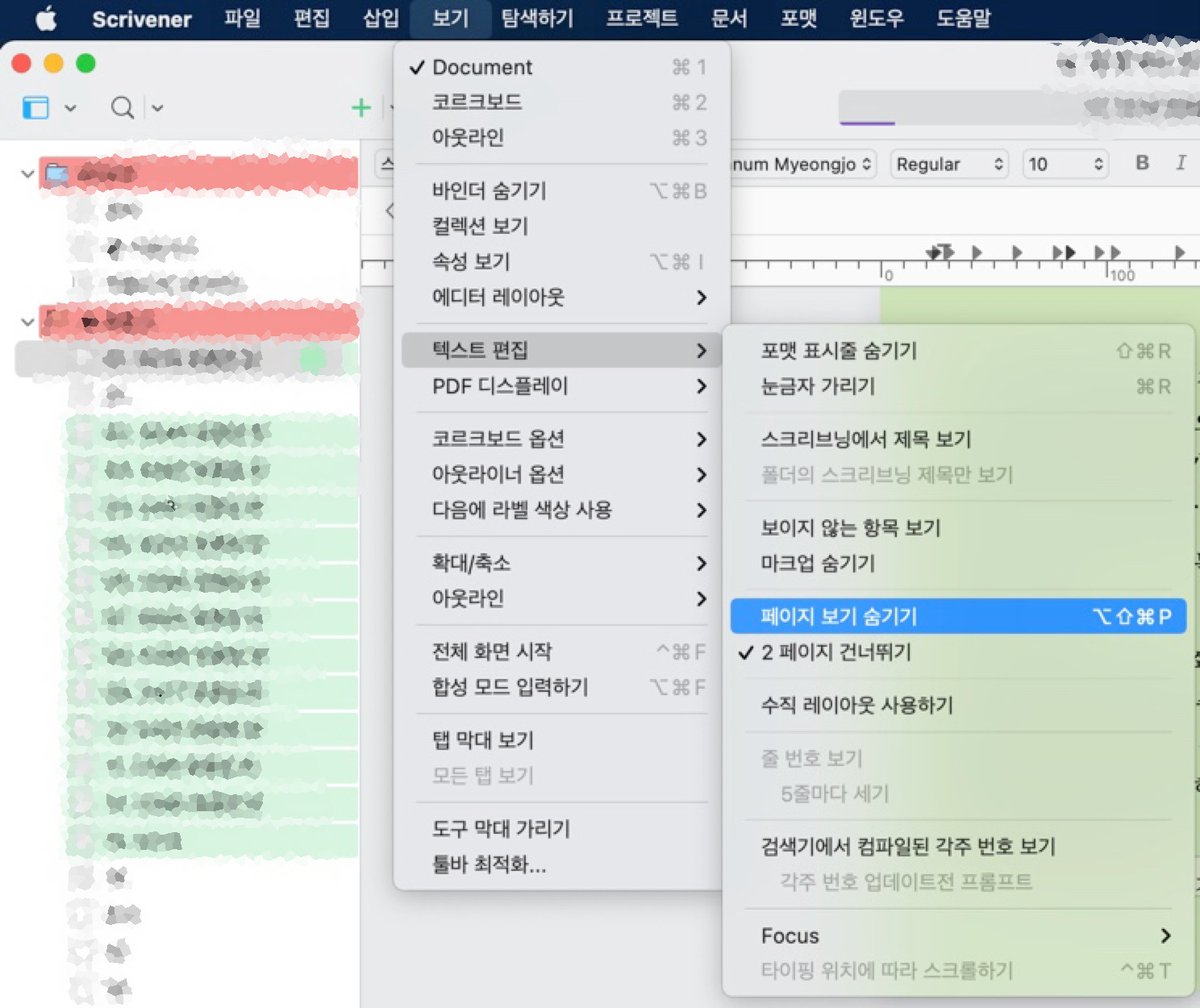Viewport: 1200px width, 1008px height.
Task: Select 아웃라인 view mode
Action: (562, 137)
